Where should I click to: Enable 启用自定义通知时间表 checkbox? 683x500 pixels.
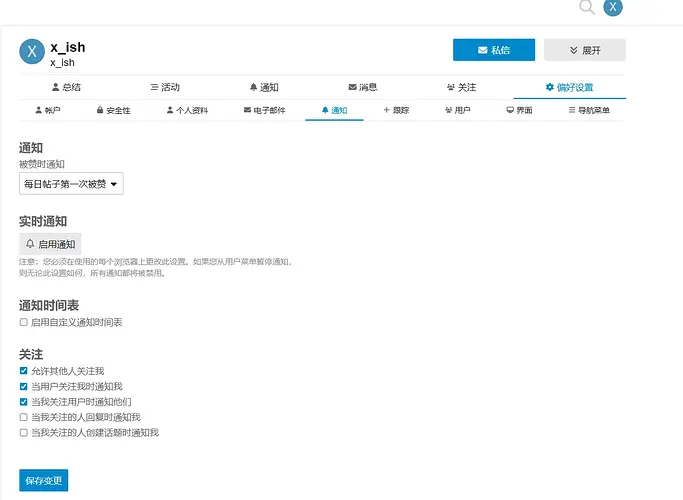[24, 323]
